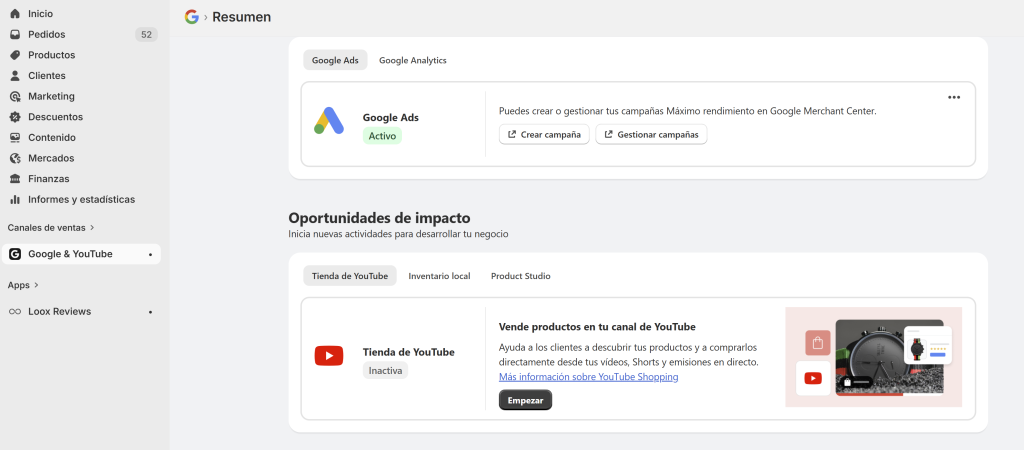Click the Mercados globe icon
The width and height of the screenshot is (1024, 450).
[x=15, y=158]
